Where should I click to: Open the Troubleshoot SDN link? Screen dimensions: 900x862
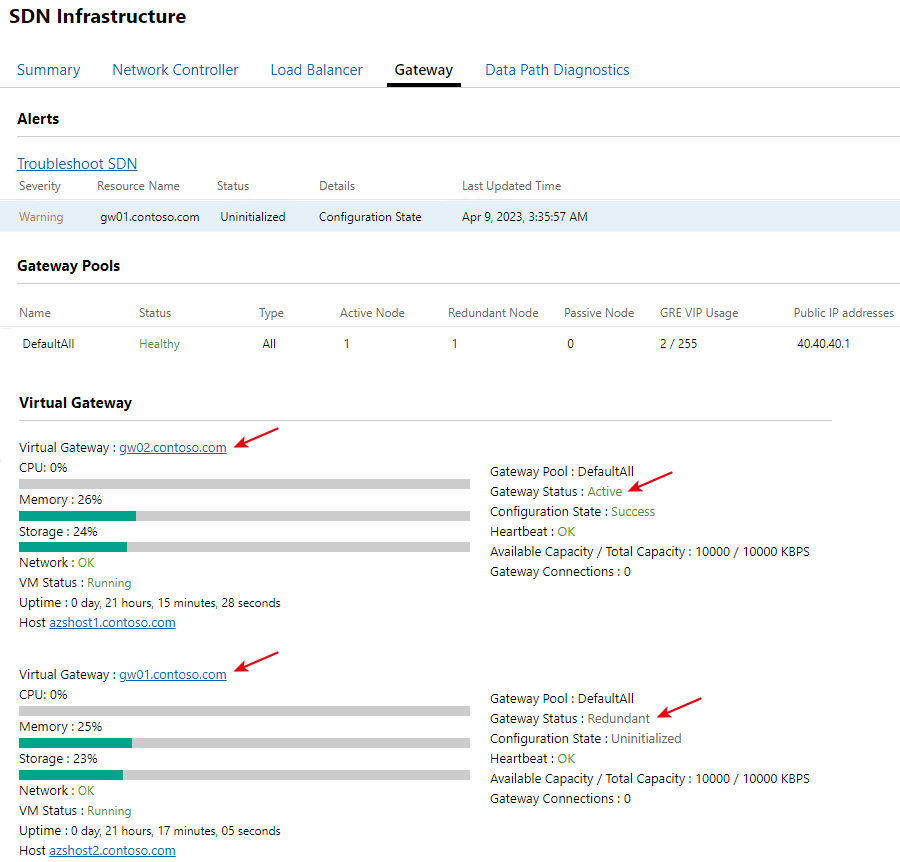(x=77, y=164)
